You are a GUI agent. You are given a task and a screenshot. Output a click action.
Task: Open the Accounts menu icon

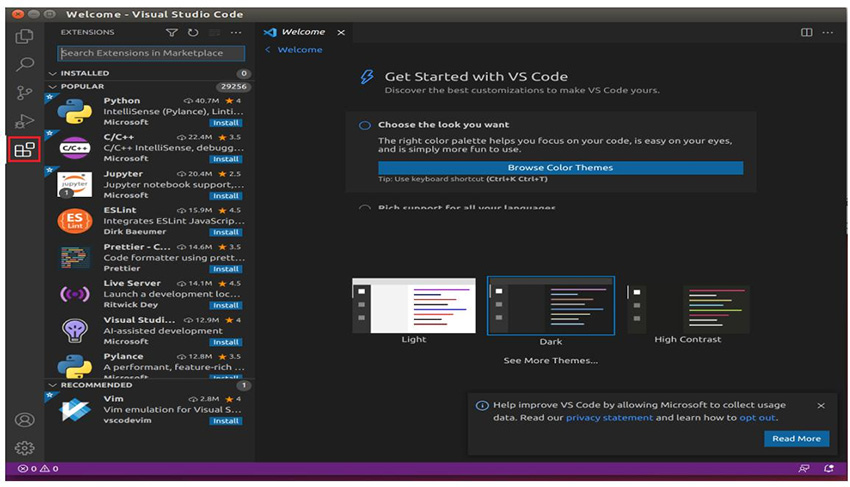(24, 420)
